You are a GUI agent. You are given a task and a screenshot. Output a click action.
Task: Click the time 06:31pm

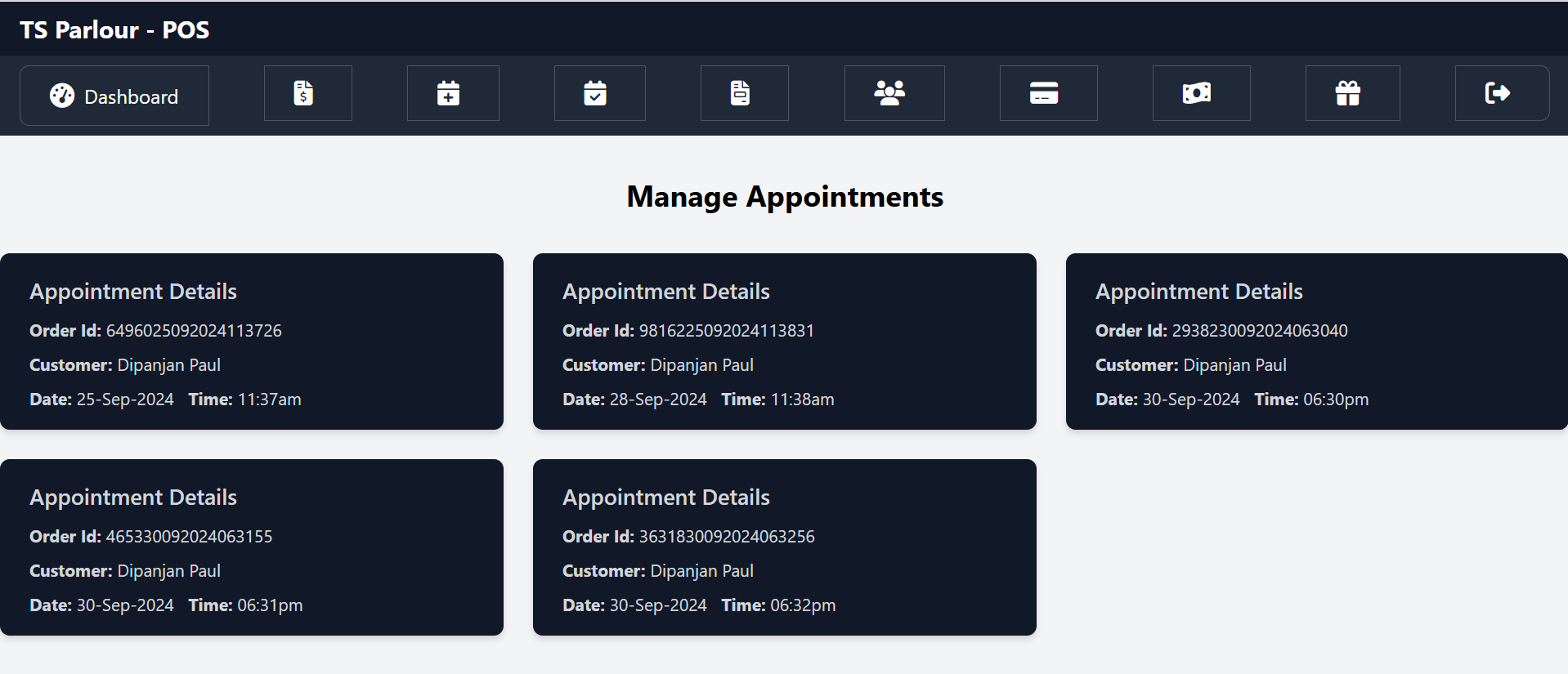point(270,605)
